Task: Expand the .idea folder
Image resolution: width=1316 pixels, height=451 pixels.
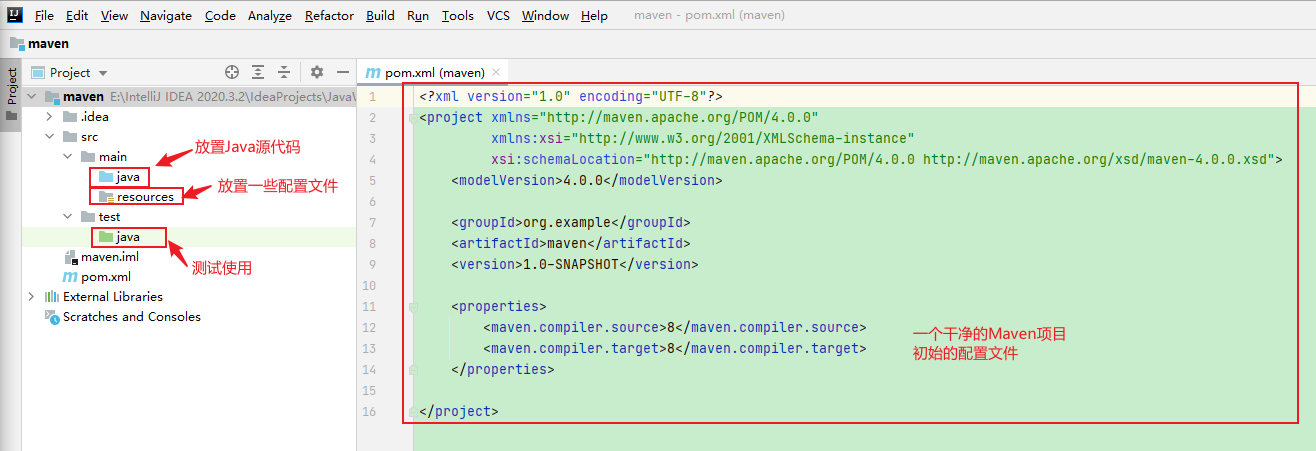Action: pos(50,117)
